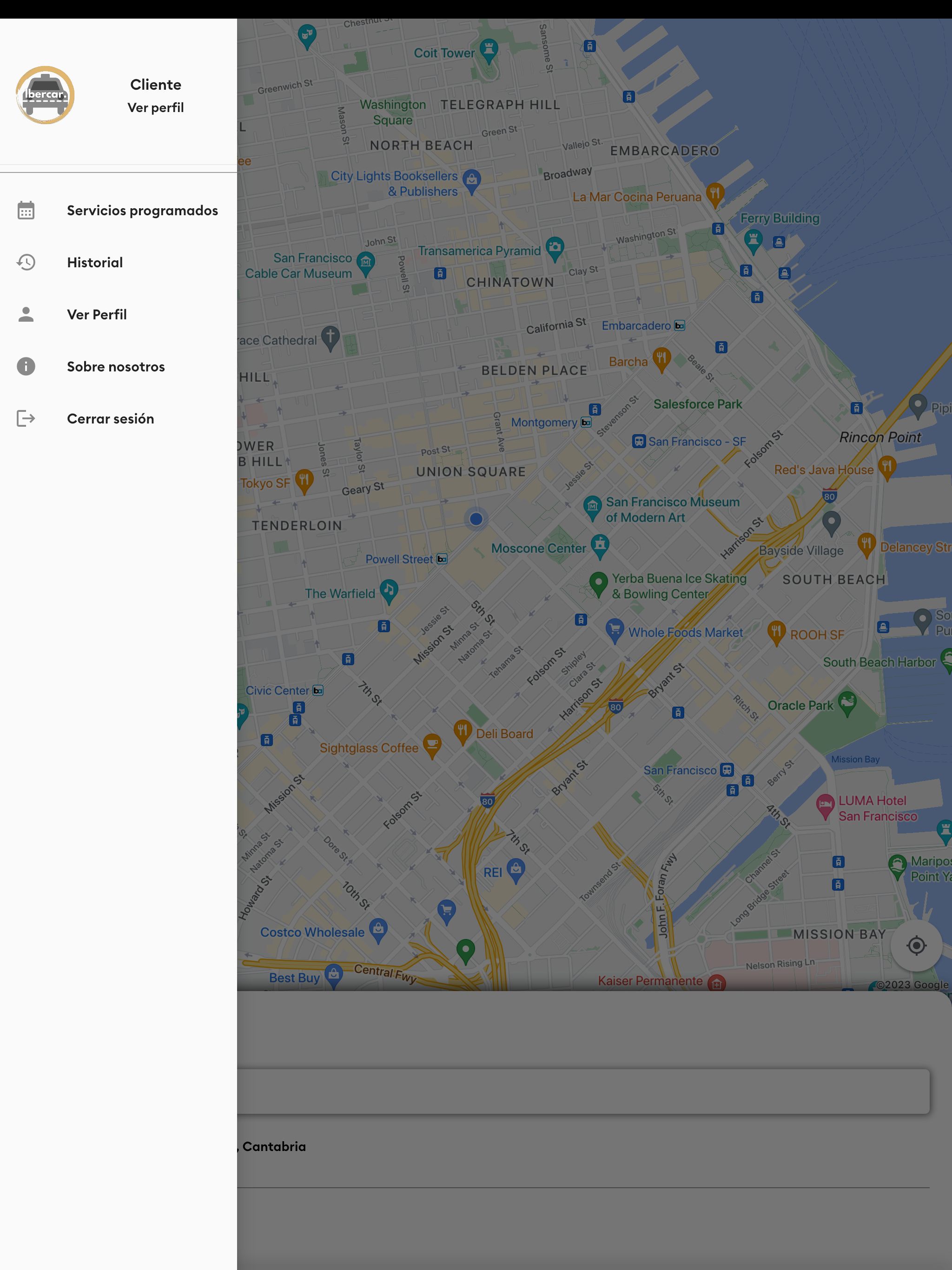Viewport: 952px width, 1270px height.
Task: Tap the Bayside Village gray pin
Action: pyautogui.click(x=832, y=523)
